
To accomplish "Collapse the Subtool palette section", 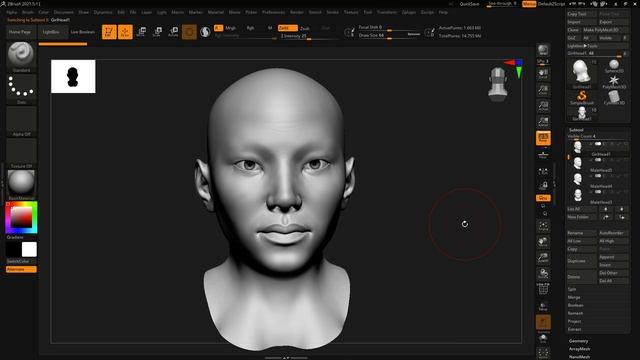I will click(x=576, y=130).
